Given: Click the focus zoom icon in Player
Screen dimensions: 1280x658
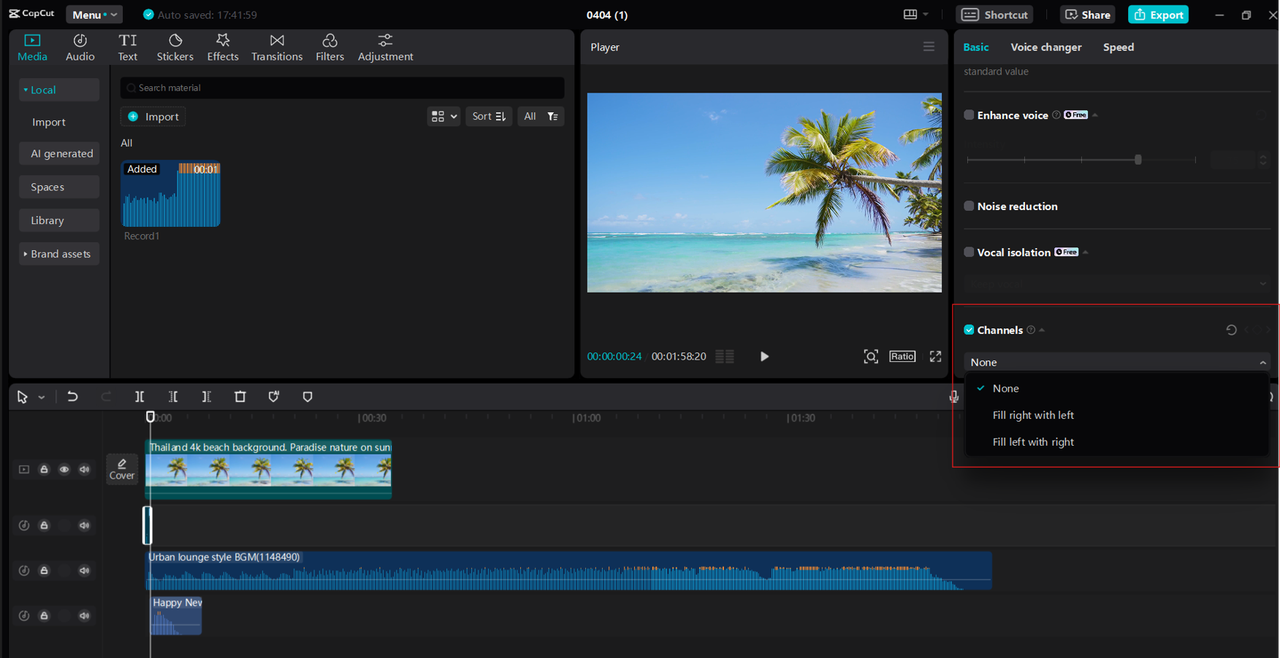Looking at the screenshot, I should pyautogui.click(x=871, y=356).
